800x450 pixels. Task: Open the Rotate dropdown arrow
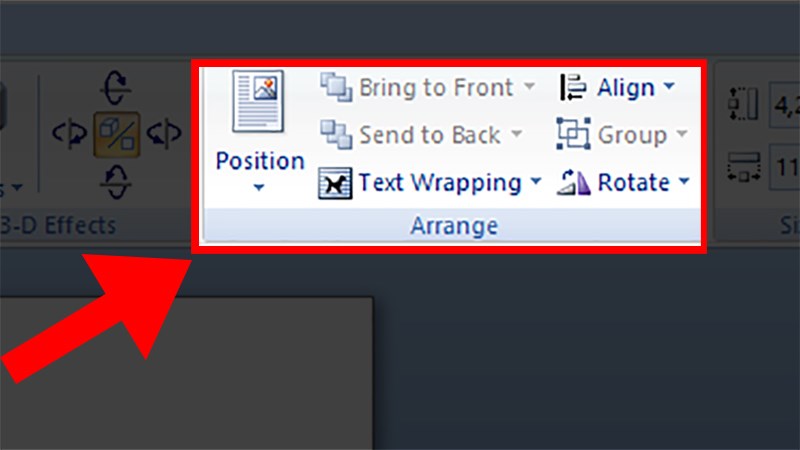pyautogui.click(x=684, y=181)
